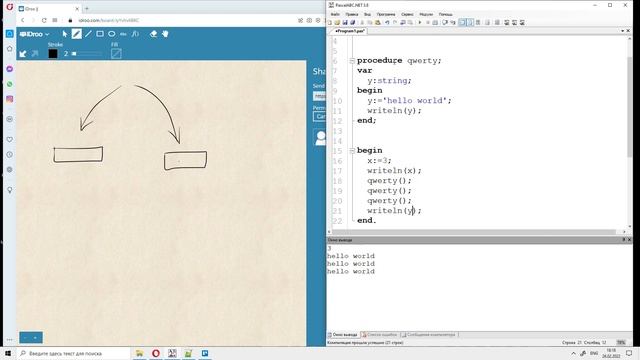Select the eraser tool in IDroo
This screenshot has height=360, width=640.
pyautogui.click(x=153, y=34)
